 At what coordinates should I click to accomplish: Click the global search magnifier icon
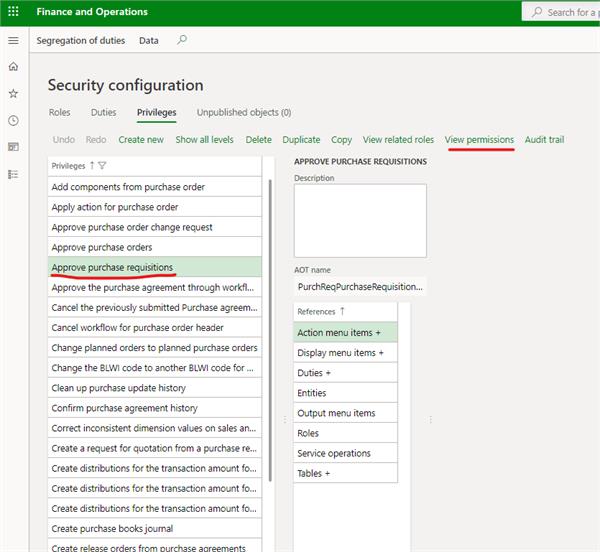pyautogui.click(x=537, y=12)
